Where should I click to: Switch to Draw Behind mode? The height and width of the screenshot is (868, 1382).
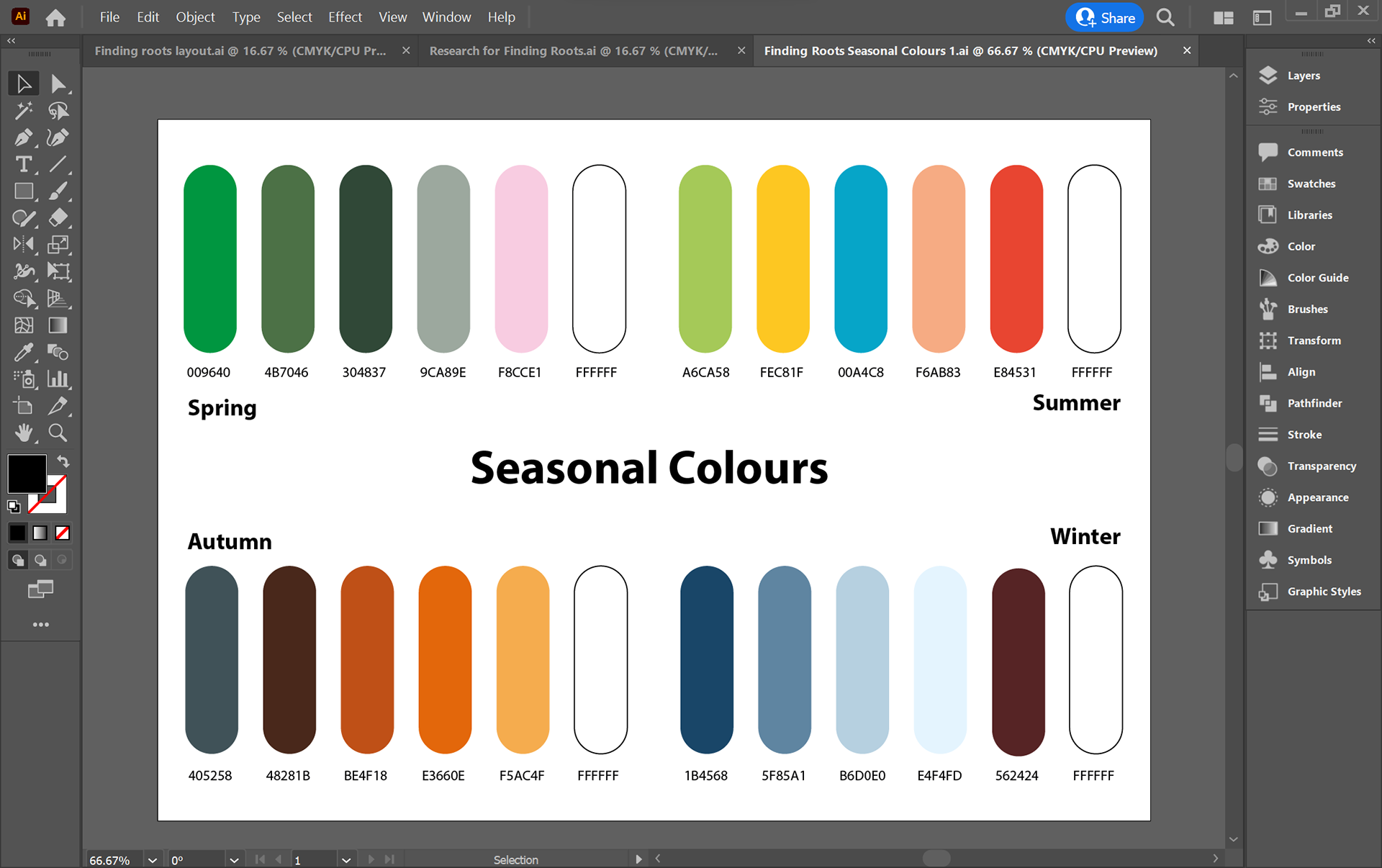pos(40,560)
